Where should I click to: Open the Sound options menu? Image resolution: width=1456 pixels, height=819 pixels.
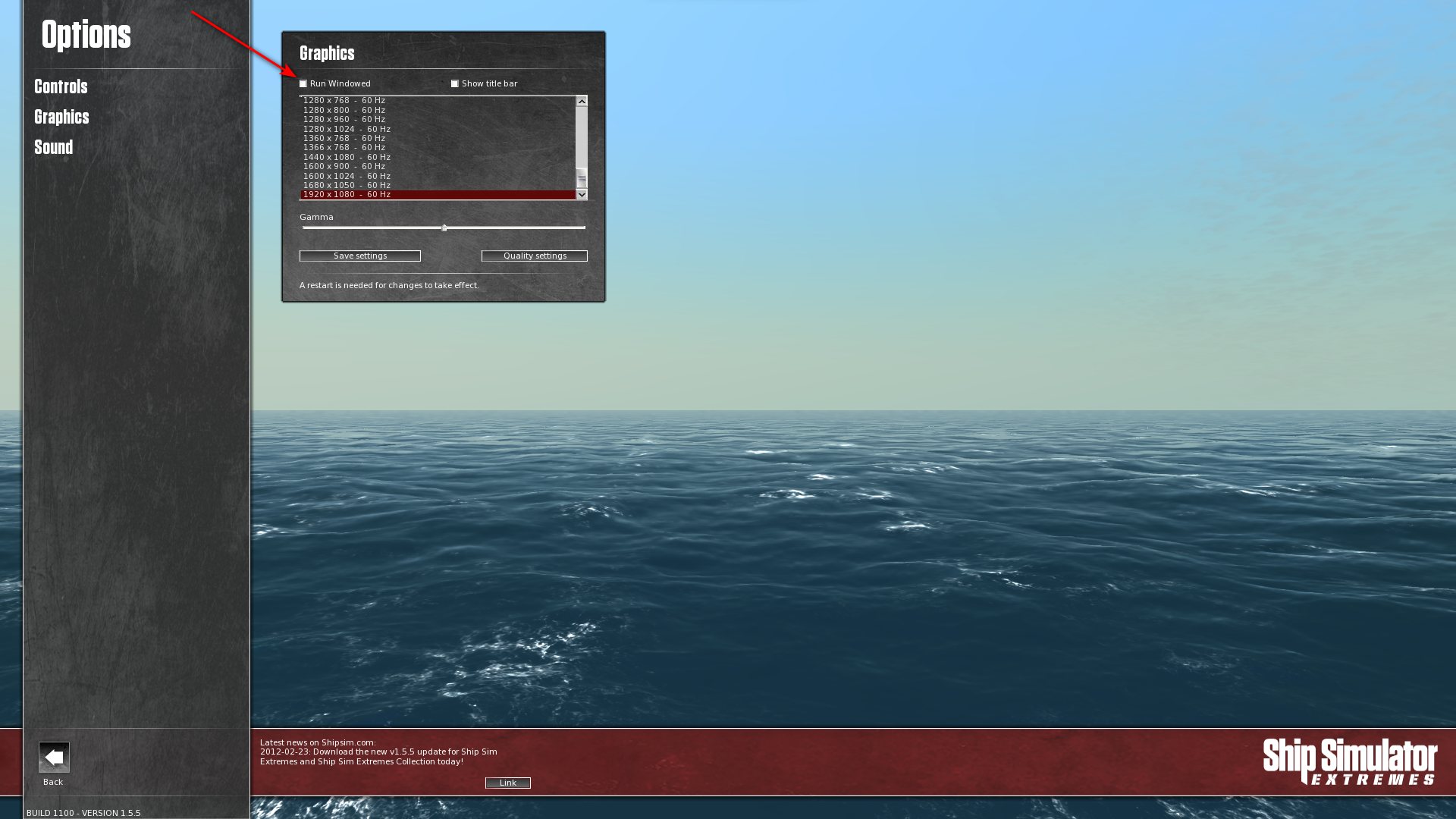(x=53, y=147)
